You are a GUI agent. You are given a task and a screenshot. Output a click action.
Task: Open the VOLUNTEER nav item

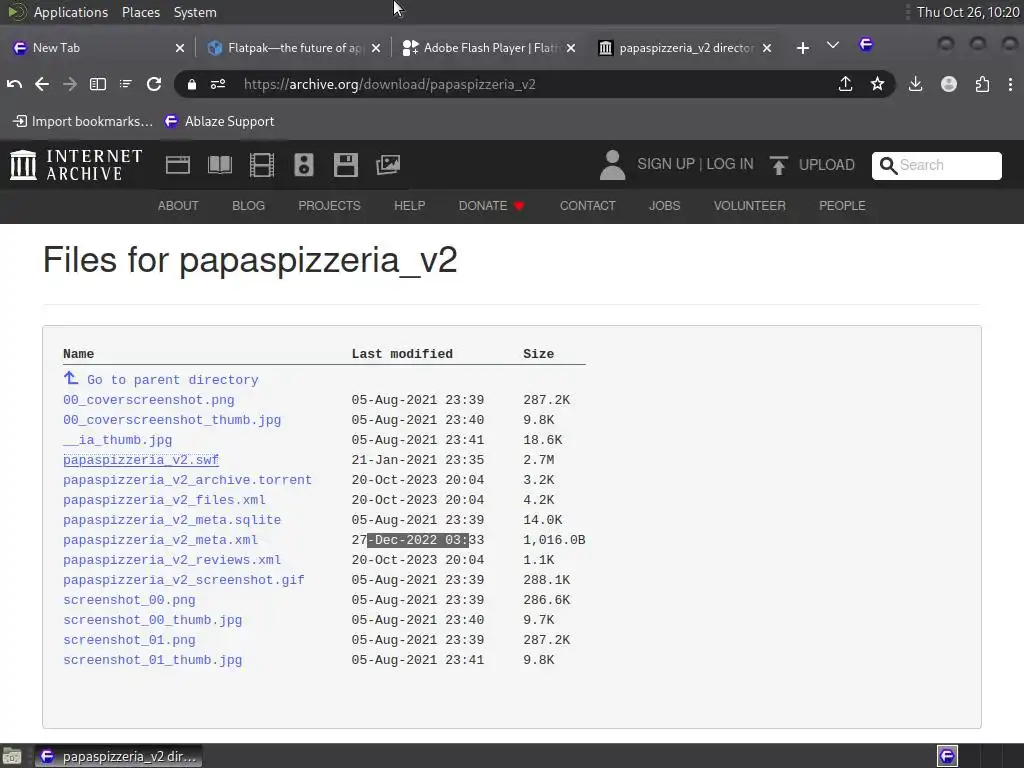(x=750, y=206)
